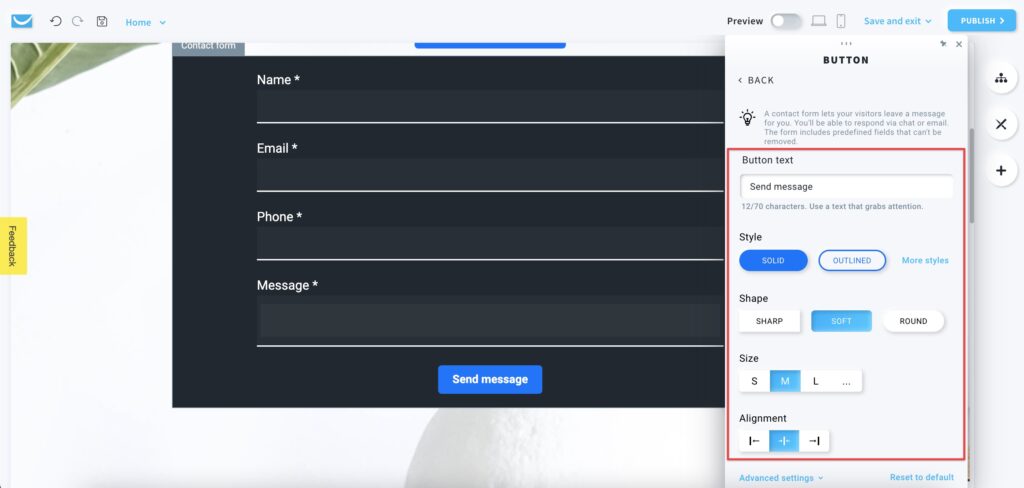
Task: Choose the SOFT shape option
Action: (x=841, y=321)
